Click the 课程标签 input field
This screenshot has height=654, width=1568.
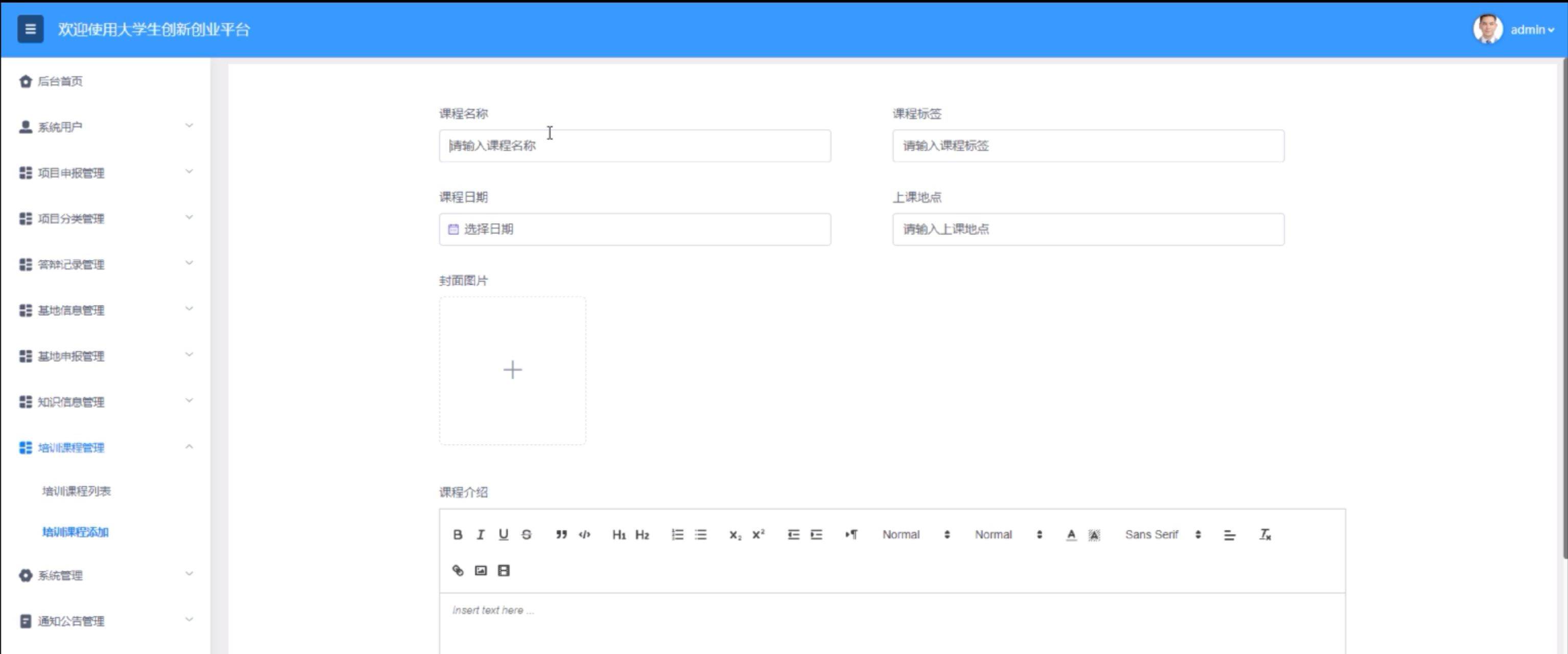coord(1088,146)
